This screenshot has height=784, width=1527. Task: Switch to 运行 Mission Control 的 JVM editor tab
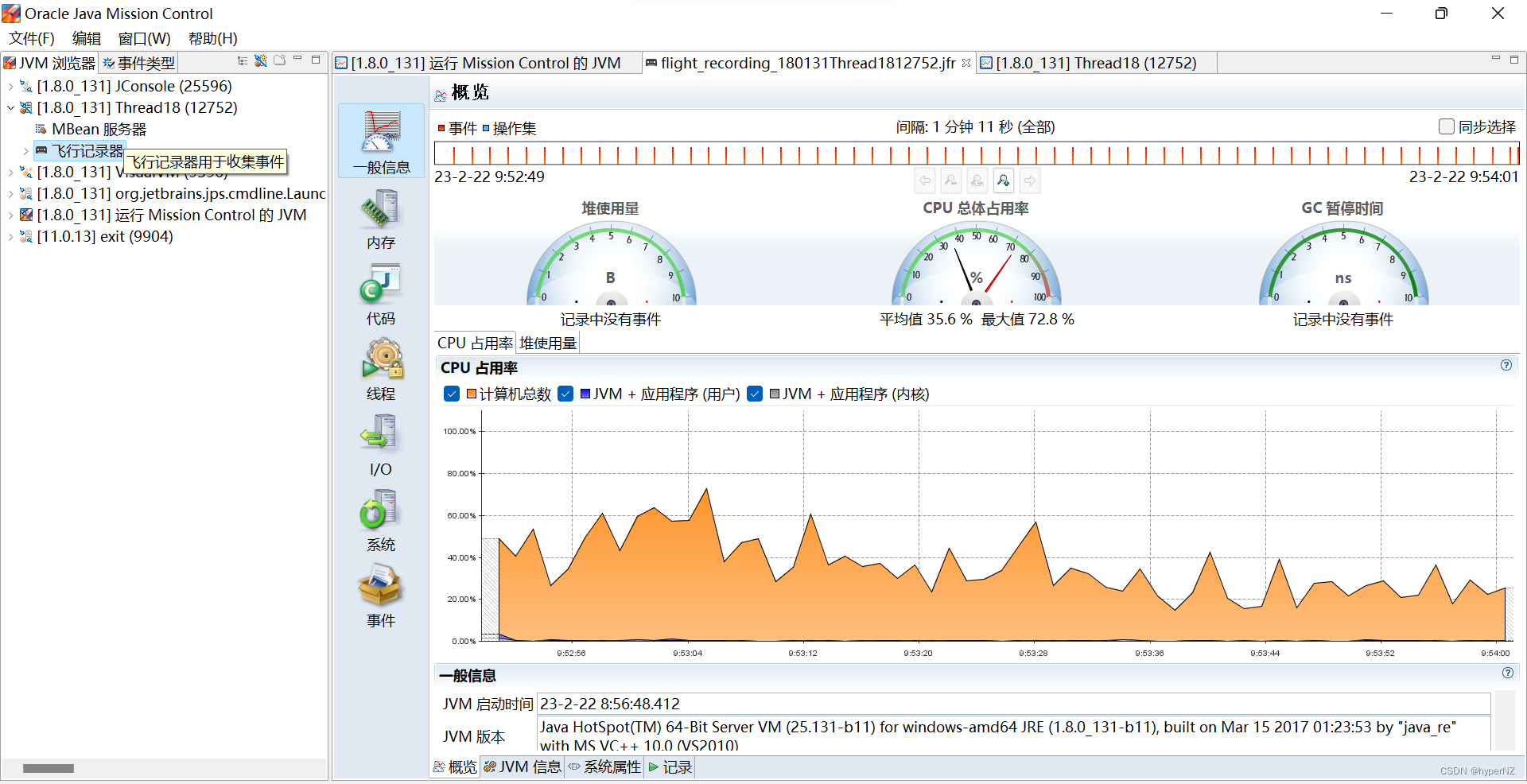485,63
